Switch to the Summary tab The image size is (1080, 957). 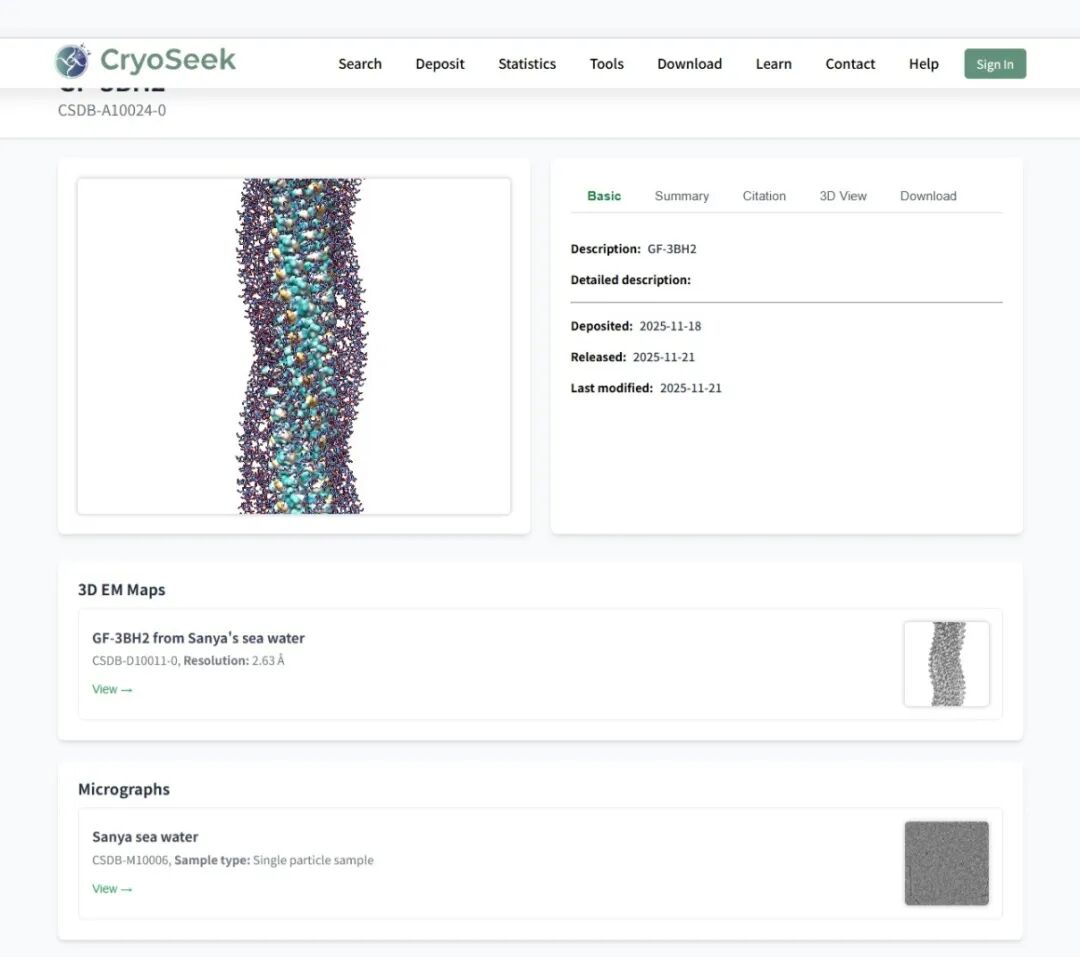[x=682, y=196]
